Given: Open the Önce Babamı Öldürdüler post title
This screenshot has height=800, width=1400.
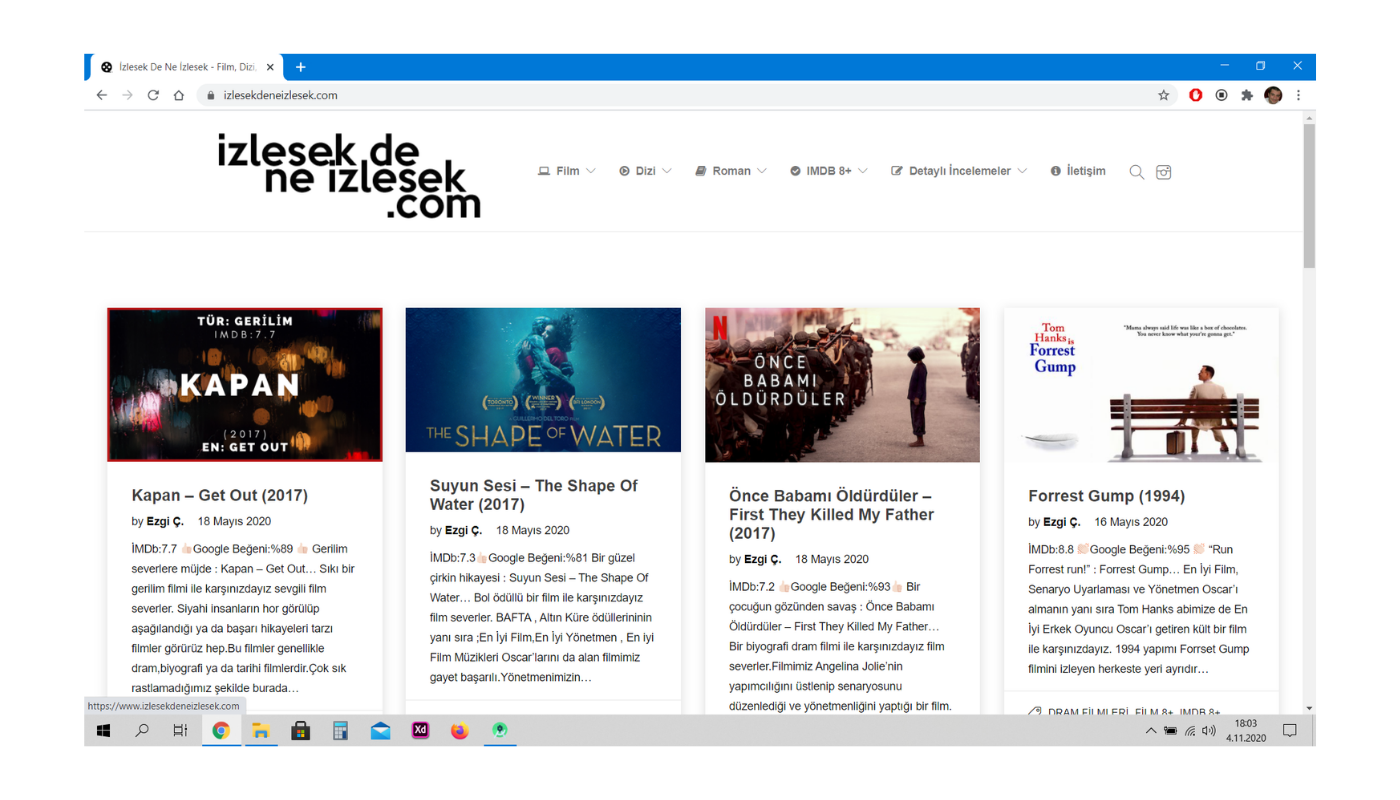Looking at the screenshot, I should [x=831, y=514].
